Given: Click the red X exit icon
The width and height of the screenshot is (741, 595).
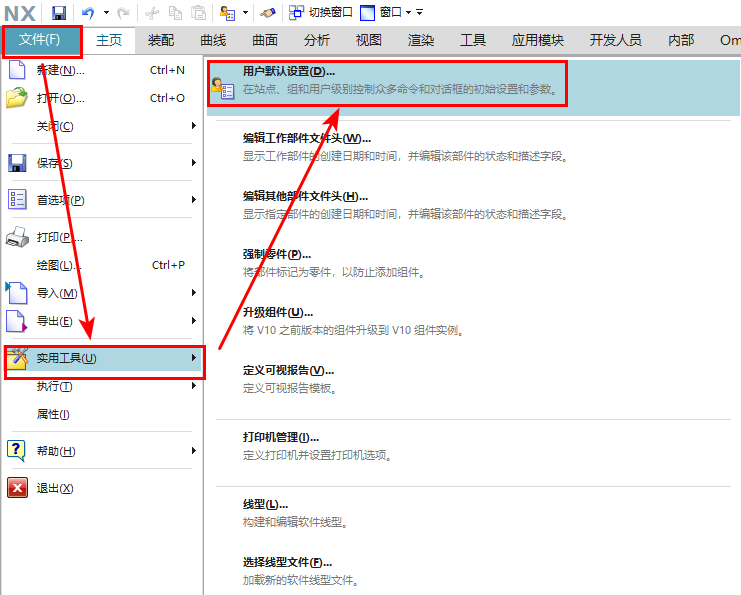Looking at the screenshot, I should pos(17,488).
